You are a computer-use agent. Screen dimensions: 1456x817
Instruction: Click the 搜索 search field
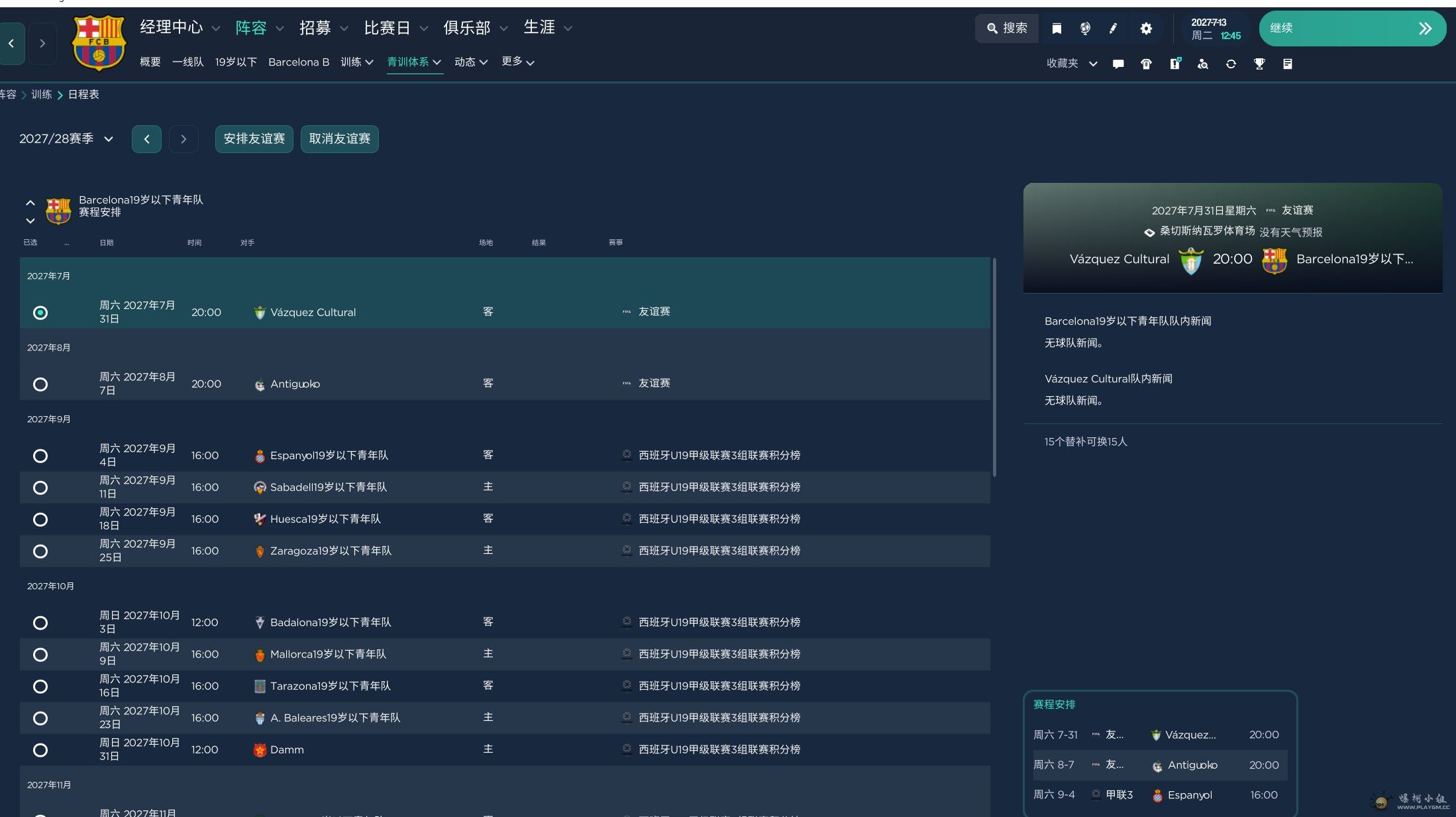point(1007,28)
